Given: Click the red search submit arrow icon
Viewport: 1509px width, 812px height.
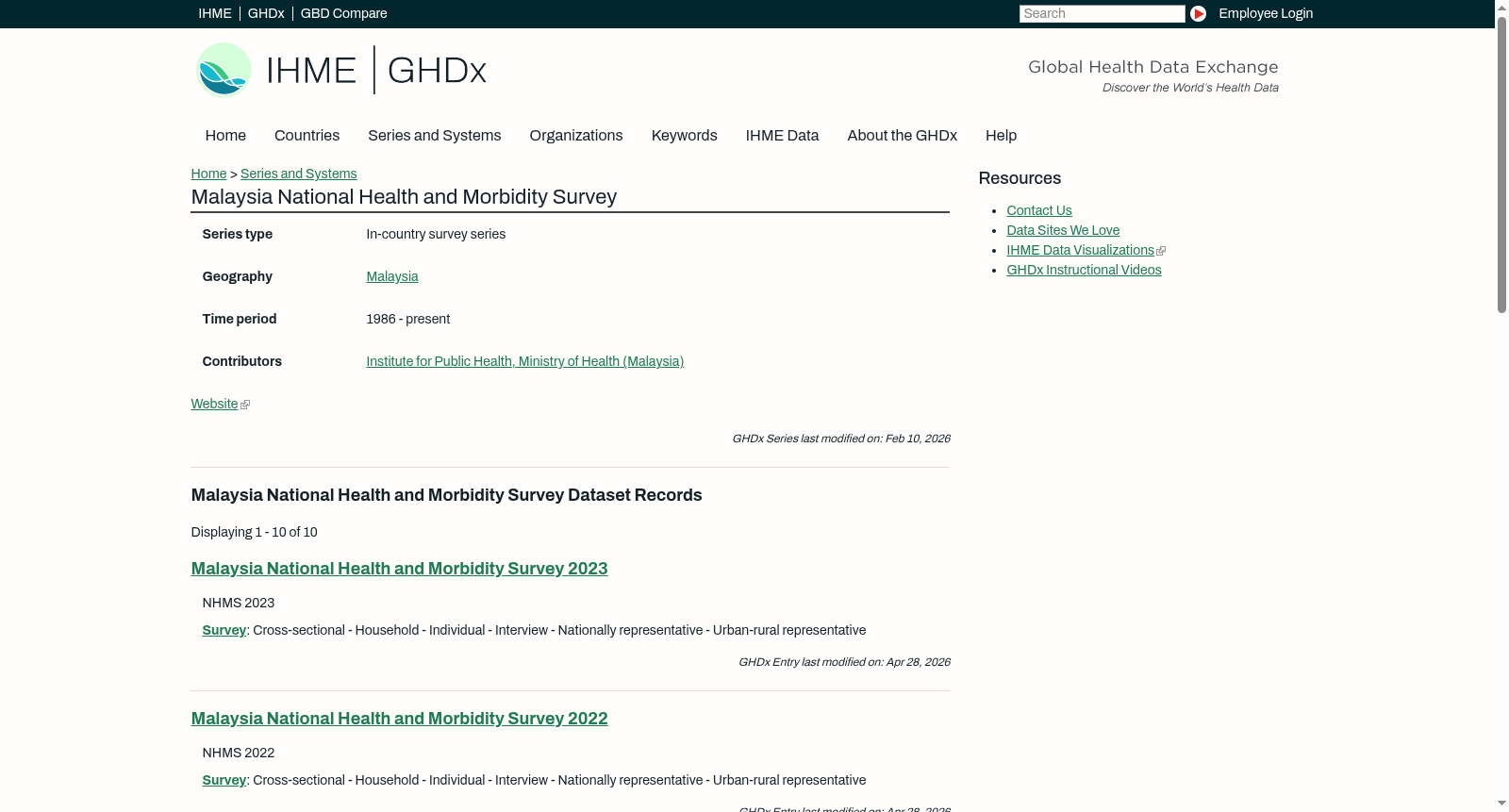Looking at the screenshot, I should tap(1198, 13).
